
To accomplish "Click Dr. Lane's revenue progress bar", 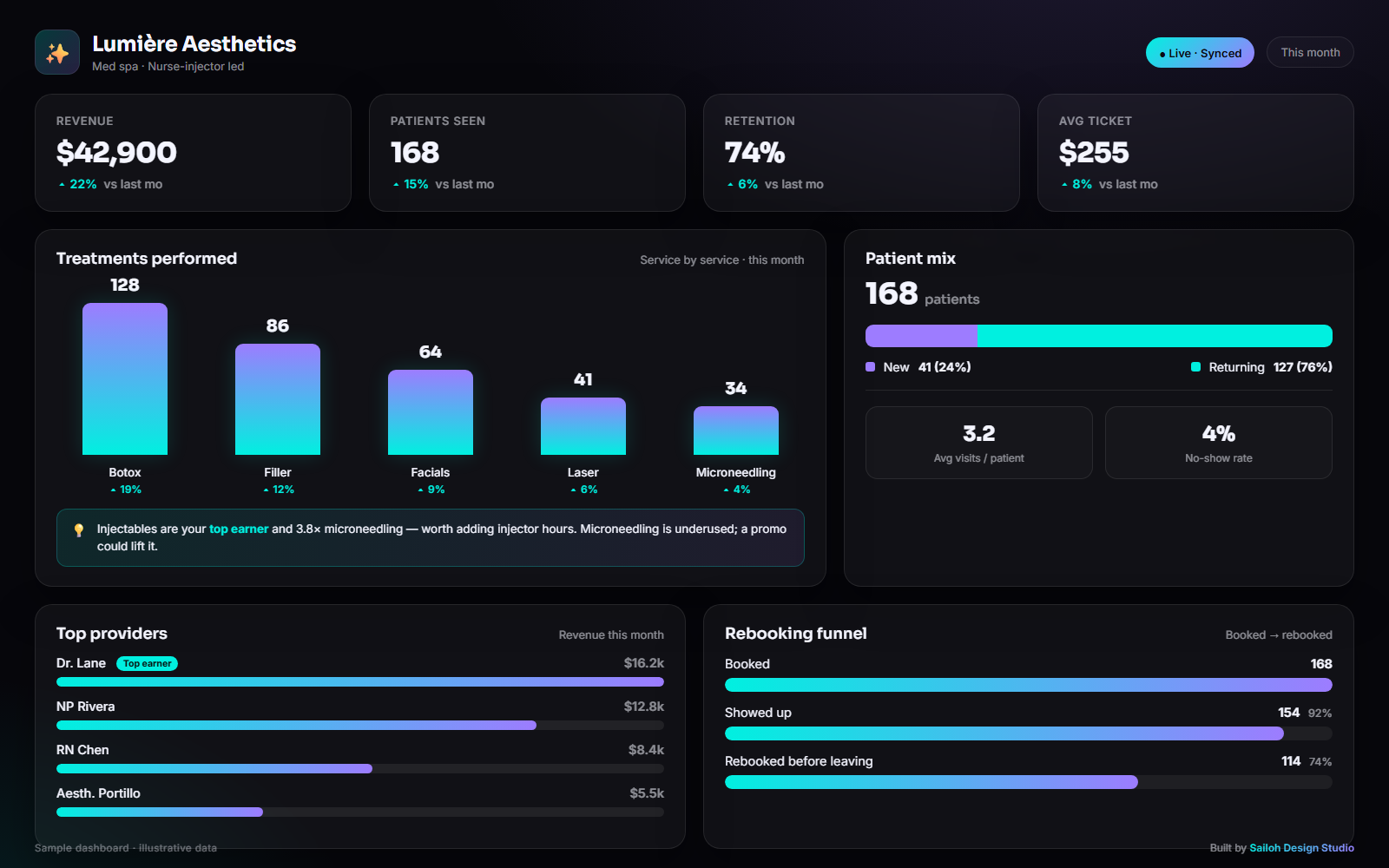I will [360, 682].
